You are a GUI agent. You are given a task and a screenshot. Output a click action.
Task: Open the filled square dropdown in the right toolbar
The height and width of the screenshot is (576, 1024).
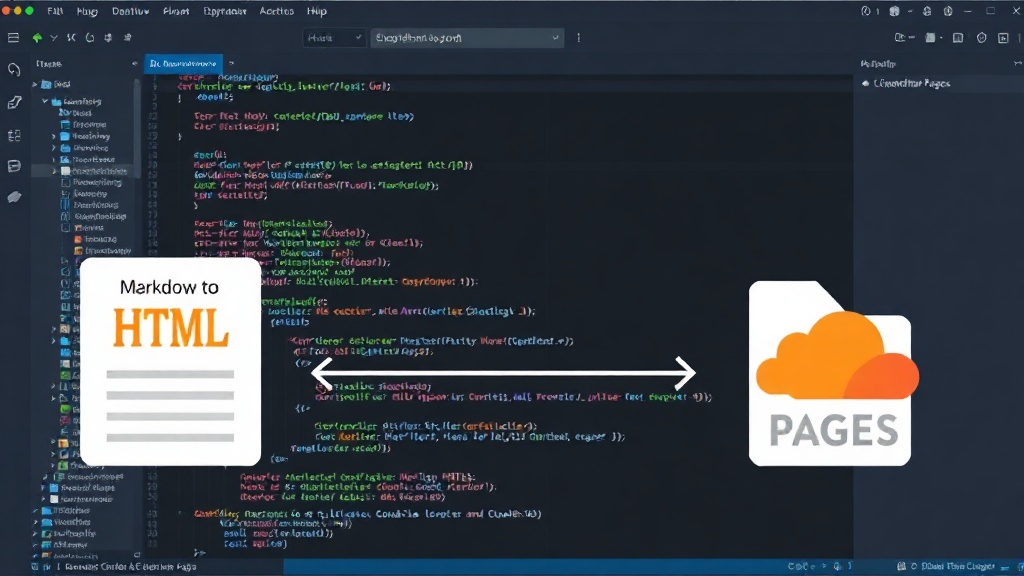coord(934,38)
